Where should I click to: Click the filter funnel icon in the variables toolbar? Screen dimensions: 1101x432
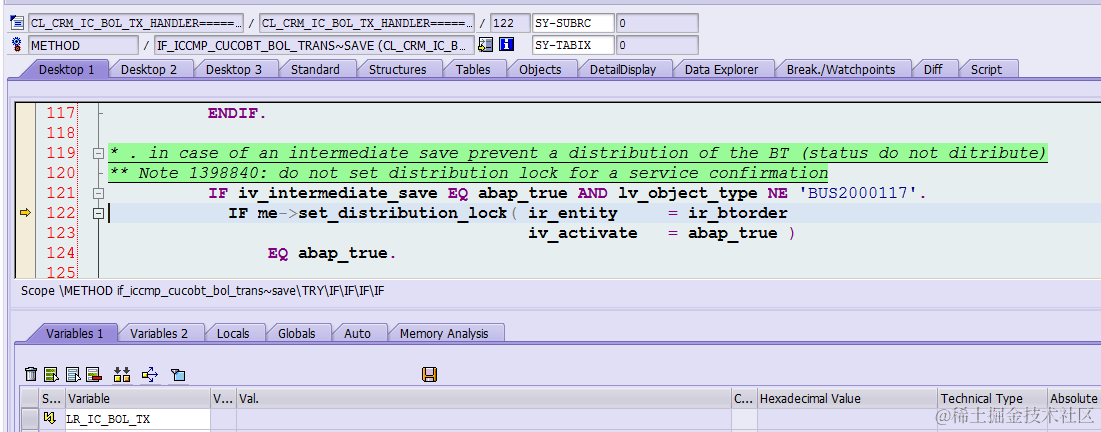click(178, 375)
